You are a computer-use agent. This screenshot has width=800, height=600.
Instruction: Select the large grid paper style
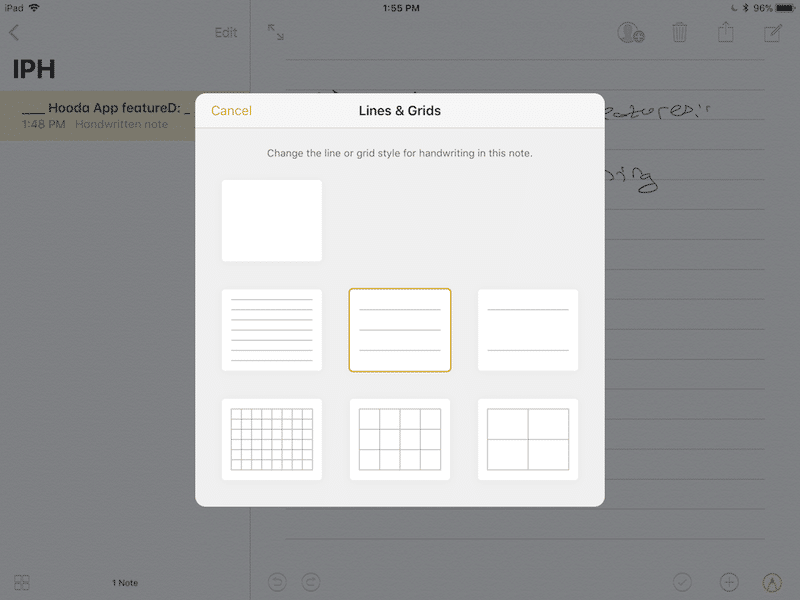click(x=528, y=439)
